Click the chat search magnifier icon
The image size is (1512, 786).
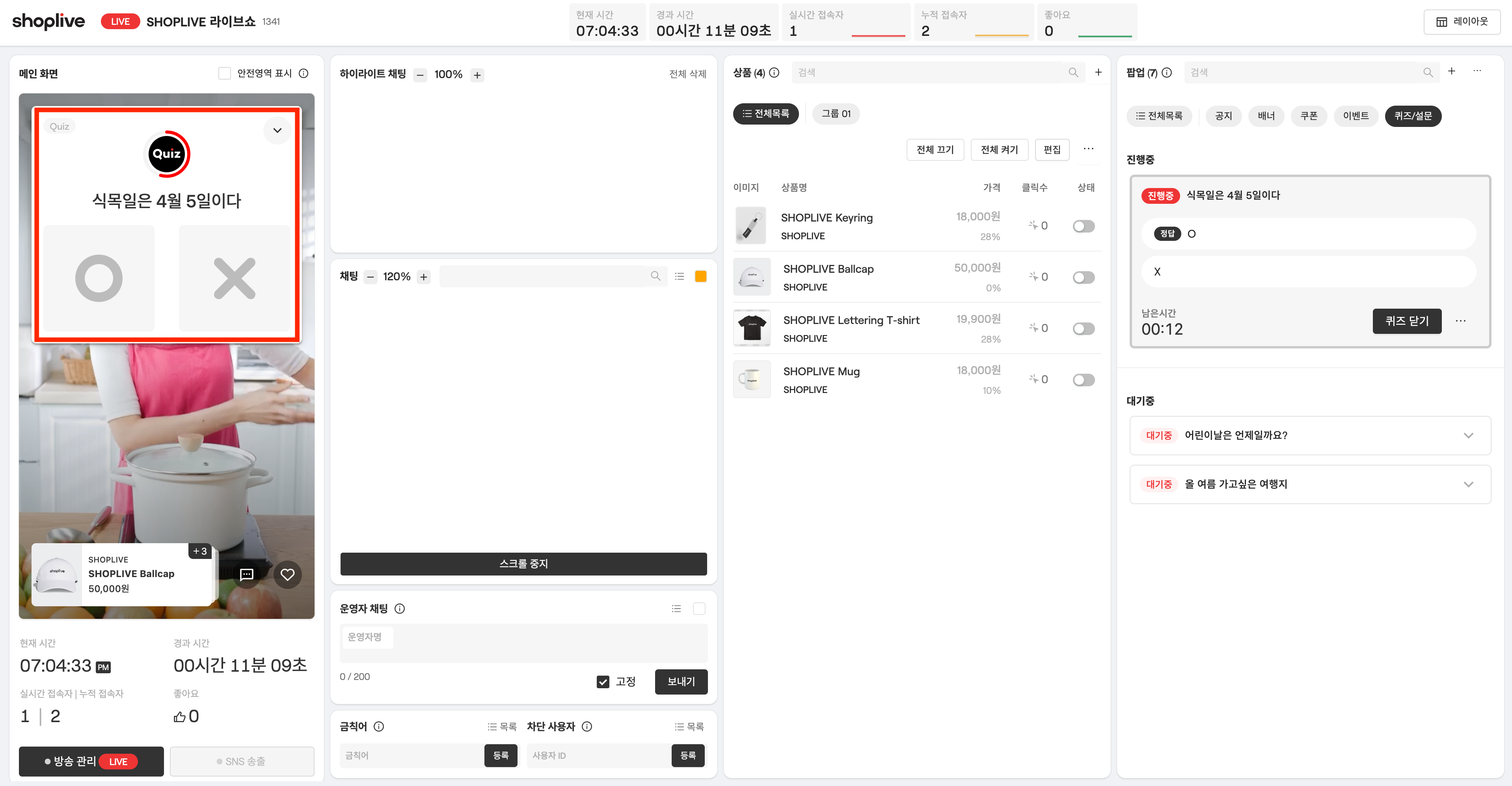click(x=655, y=276)
